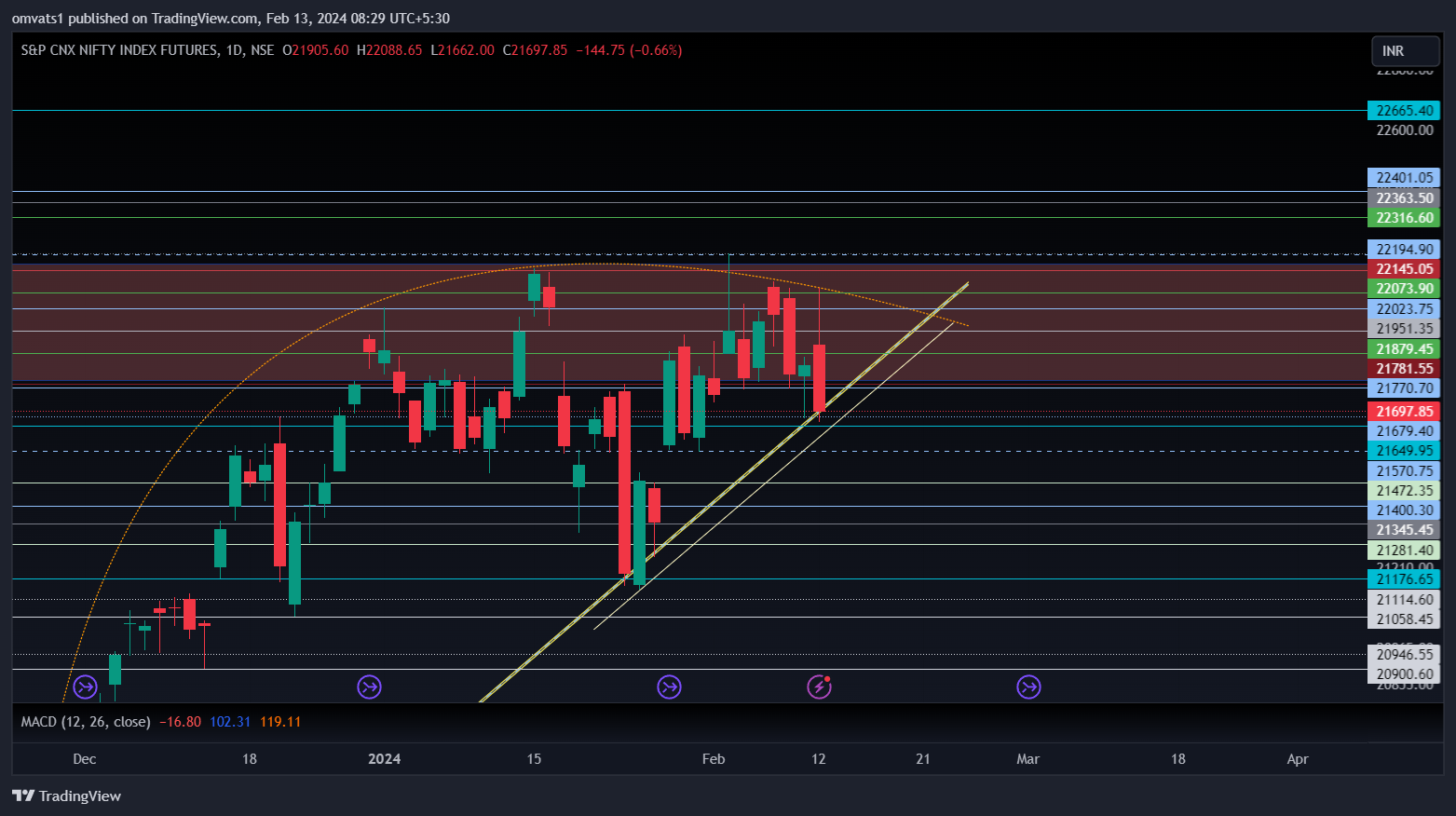The width and height of the screenshot is (1456, 816).
Task: Click the 2024 year marker on time axis
Action: (x=385, y=759)
